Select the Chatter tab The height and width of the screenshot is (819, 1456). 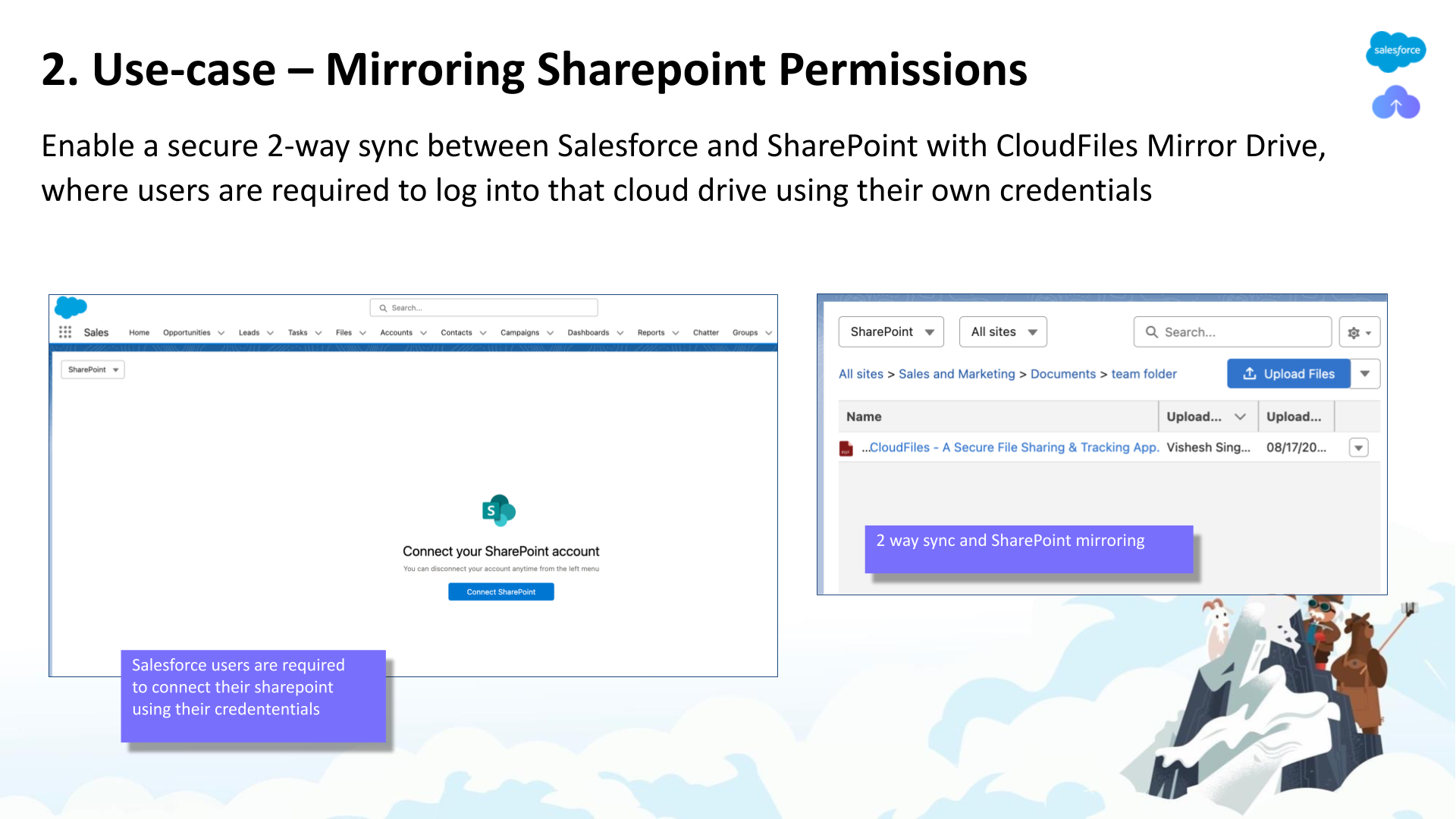pos(705,333)
